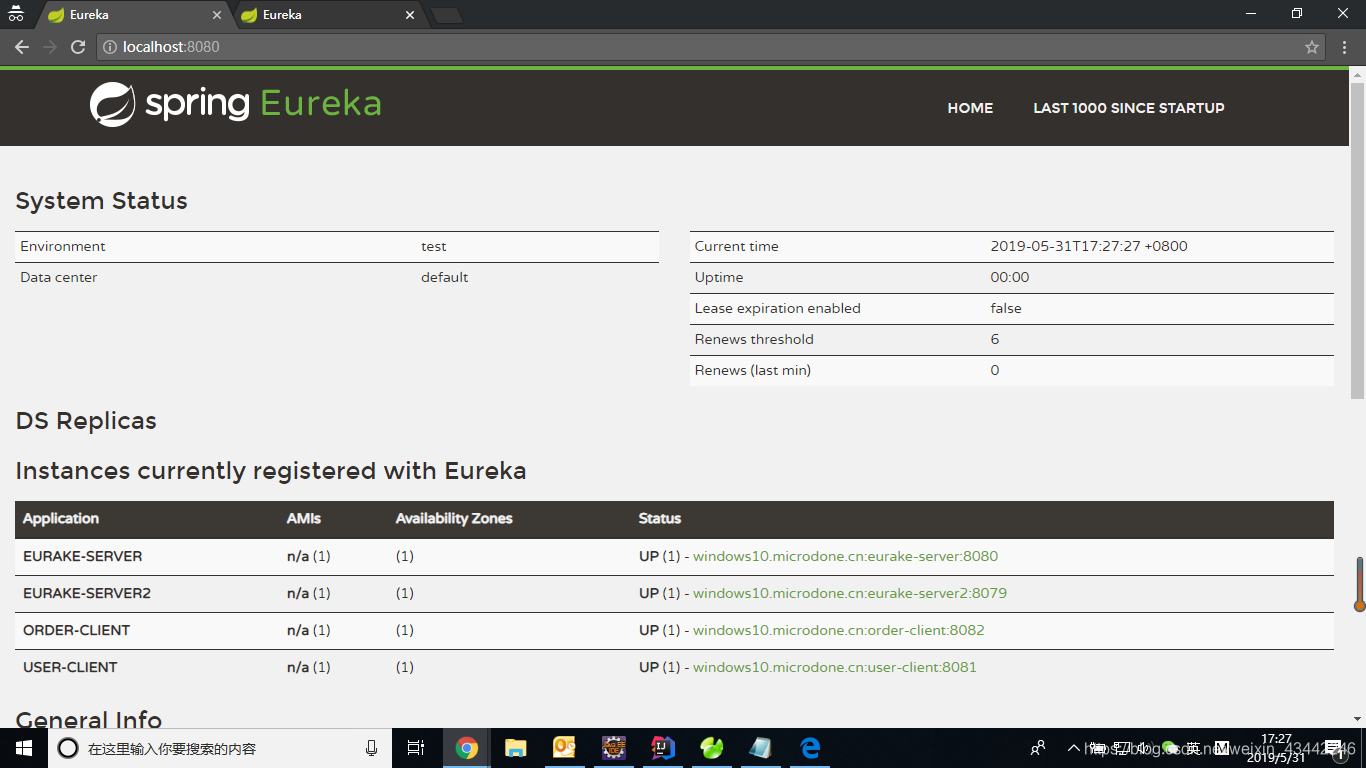Open the taskbar clock showing 17:27
The width and height of the screenshot is (1366, 768).
1276,748
